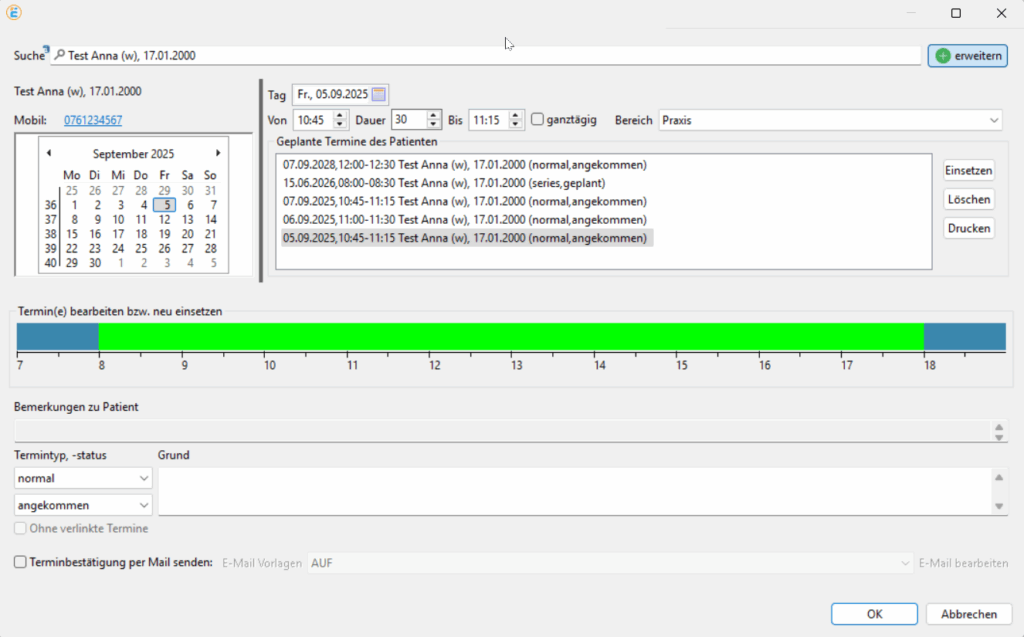The width and height of the screenshot is (1024, 637).
Task: Go to next month in calendar
Action: coord(218,153)
